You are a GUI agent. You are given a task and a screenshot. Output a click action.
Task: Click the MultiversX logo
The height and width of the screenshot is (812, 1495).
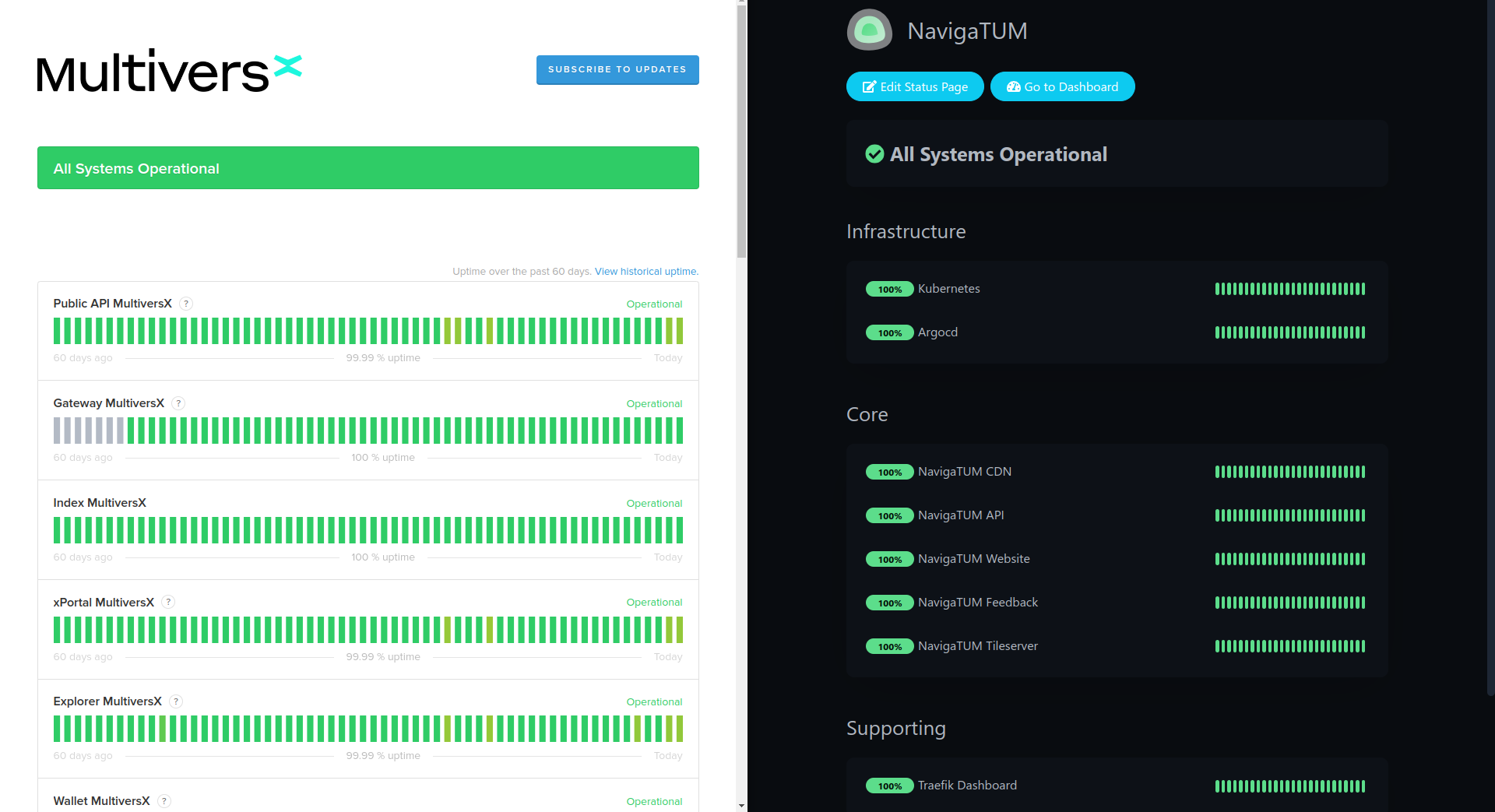coord(168,72)
